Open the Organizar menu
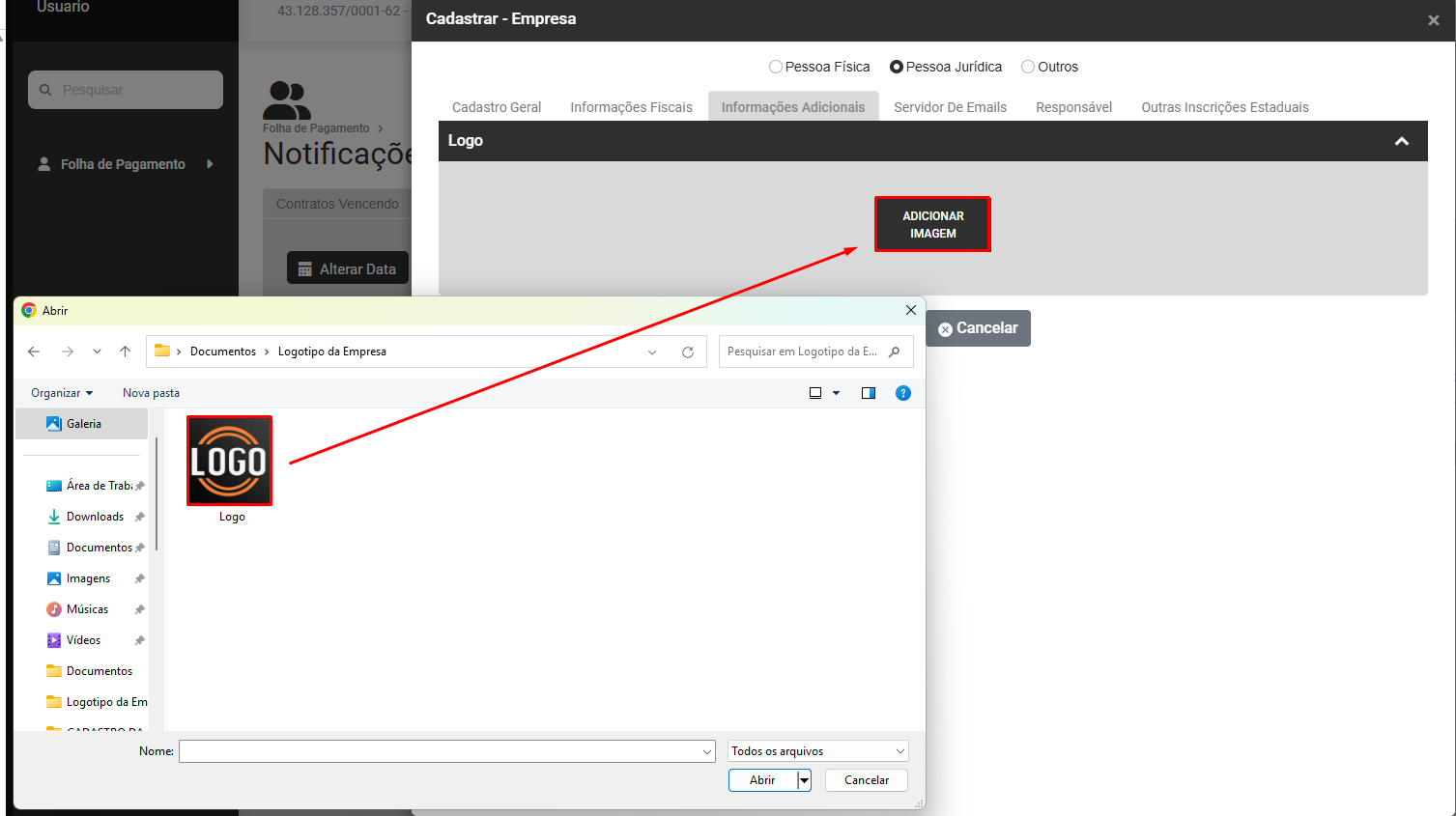Viewport: 1456px width, 816px height. pos(62,393)
